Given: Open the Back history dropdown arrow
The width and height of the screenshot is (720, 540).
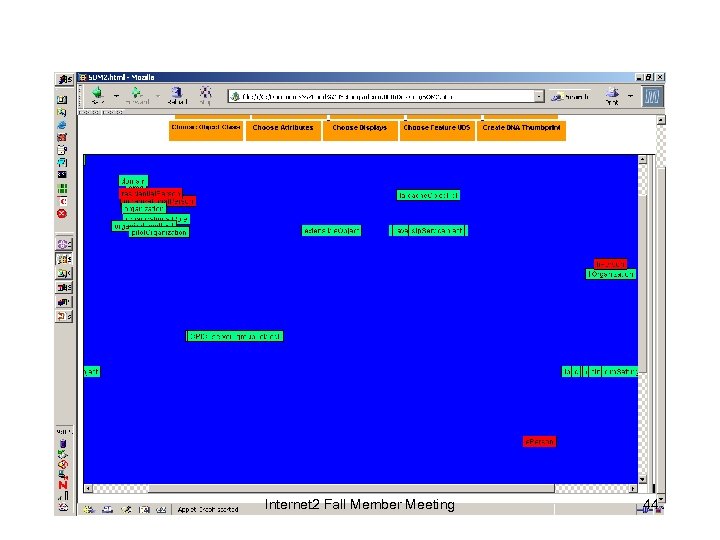Looking at the screenshot, I should [116, 96].
